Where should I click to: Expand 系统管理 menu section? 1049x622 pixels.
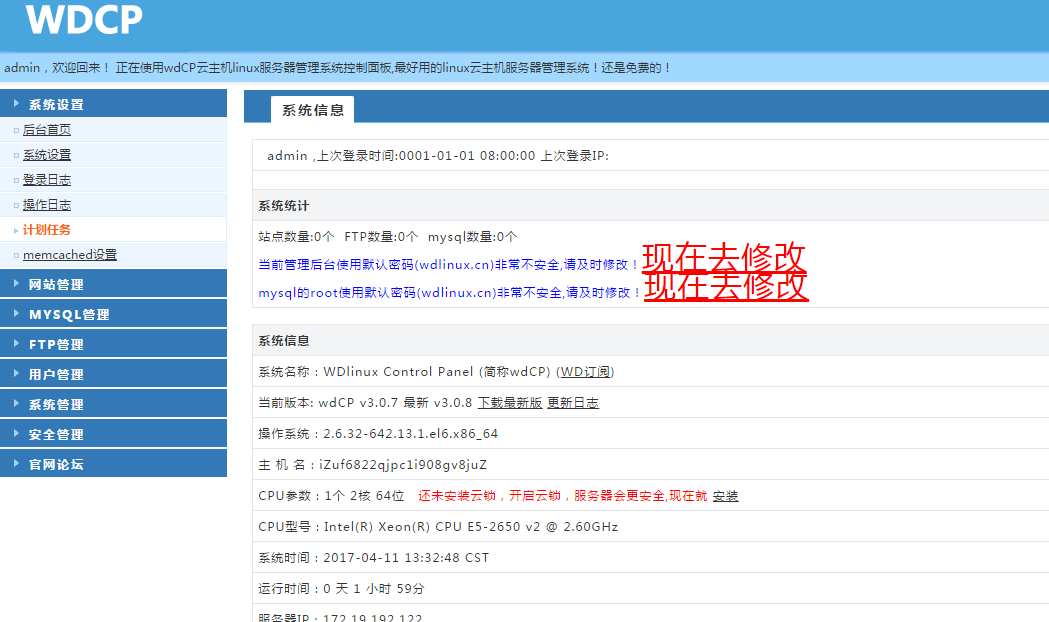113,404
